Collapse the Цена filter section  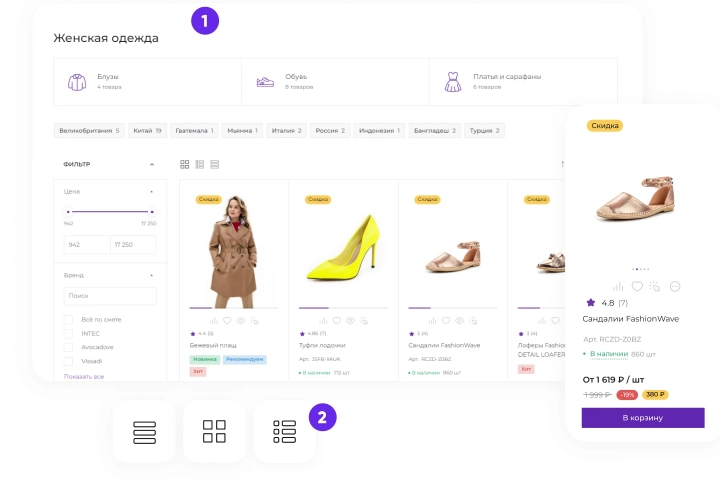pos(152,192)
